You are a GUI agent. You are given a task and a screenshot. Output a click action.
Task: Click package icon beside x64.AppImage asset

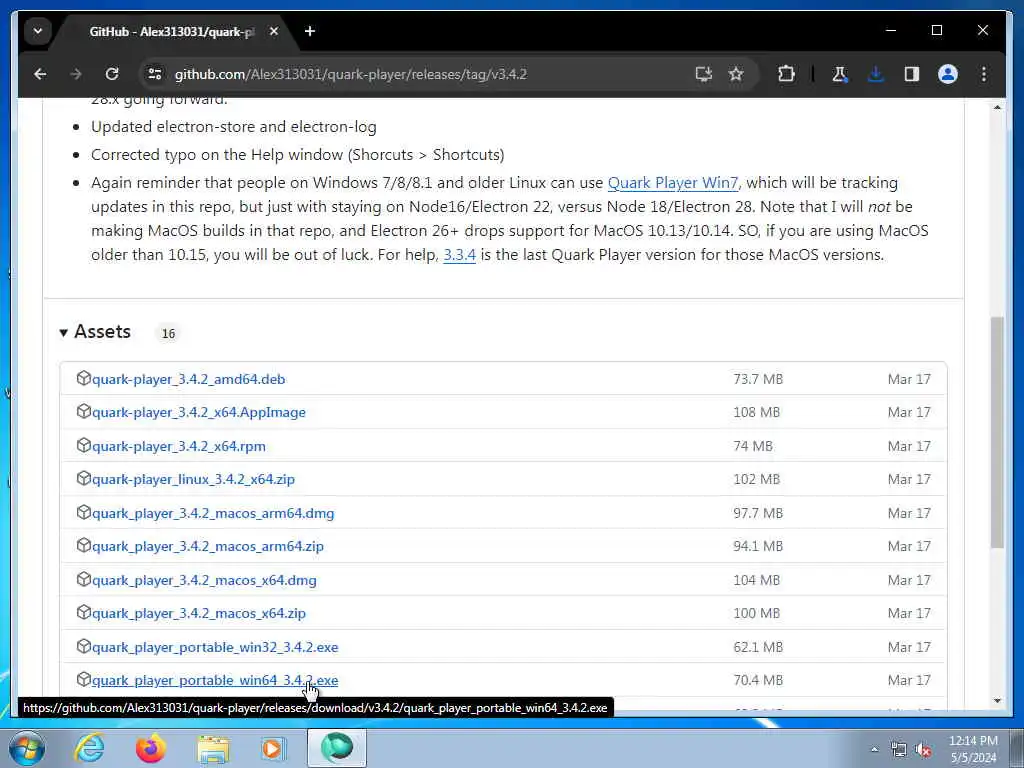tap(83, 411)
